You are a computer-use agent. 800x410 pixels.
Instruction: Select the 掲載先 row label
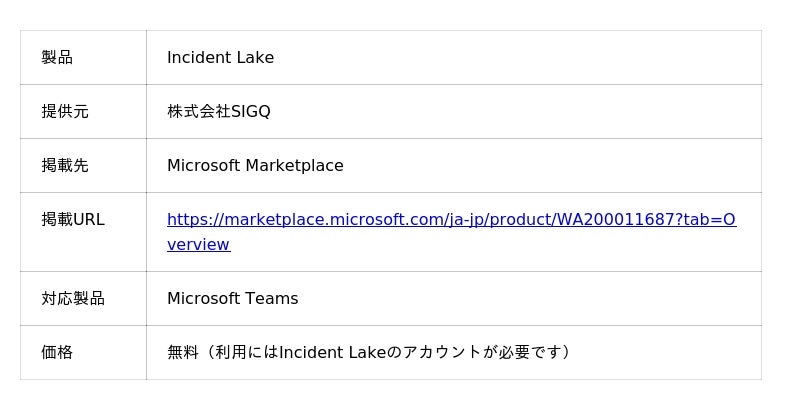coord(65,166)
